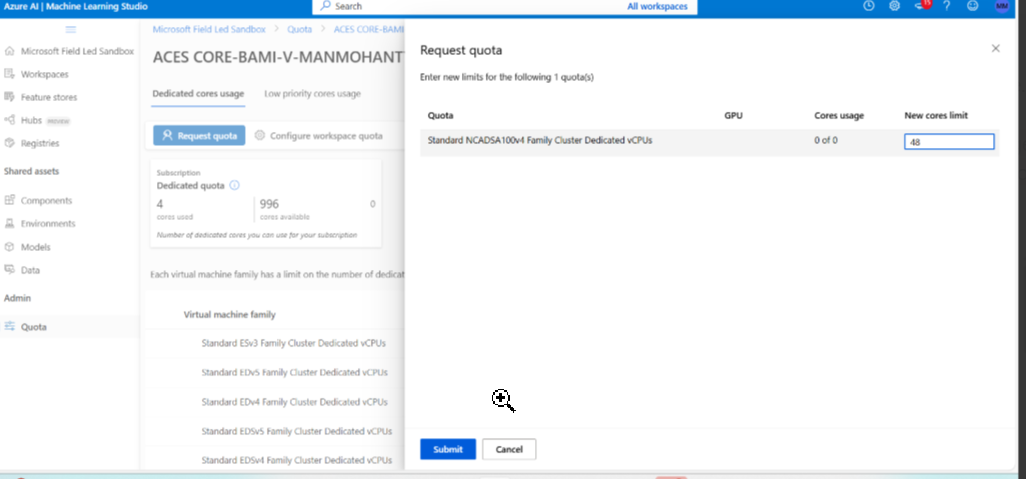Open the feedback smiley icon
The image size is (1026, 479).
[973, 6]
